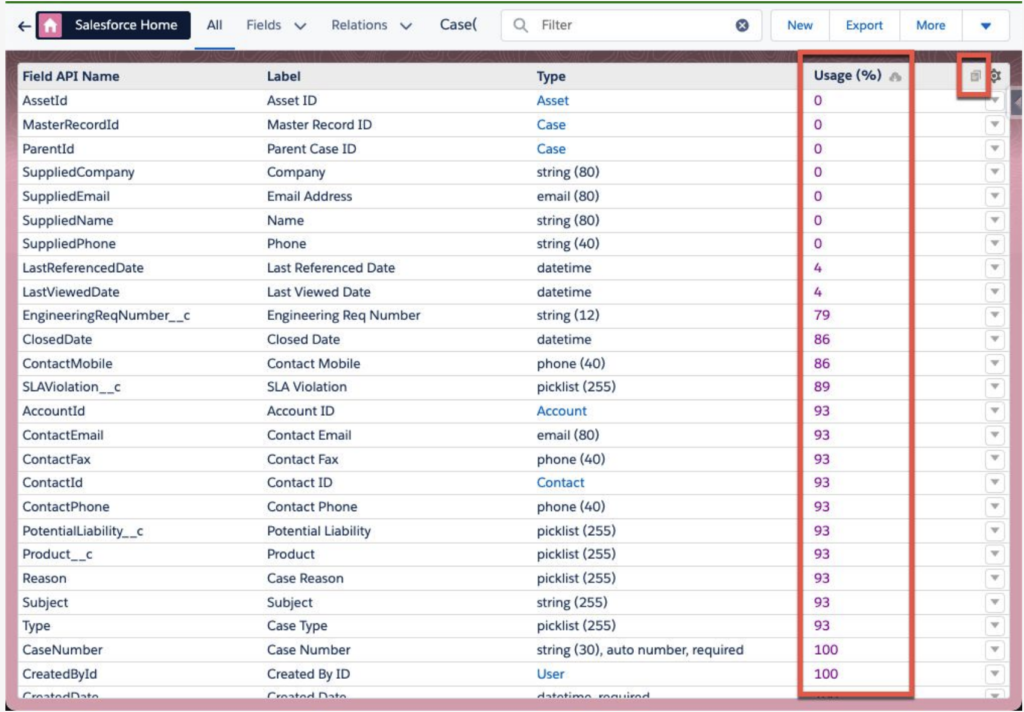Open the Contact type link for ContactId
The width and height of the screenshot is (1024, 712).
click(x=560, y=483)
